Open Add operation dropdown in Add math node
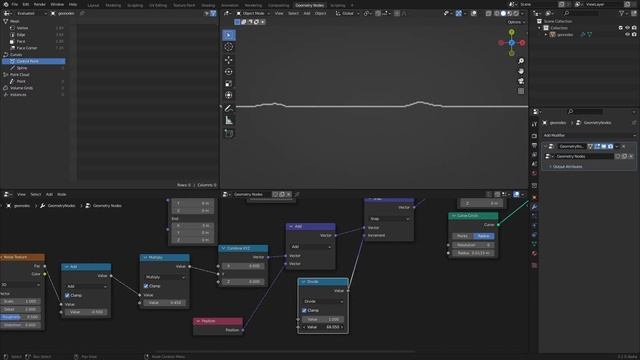This screenshot has width=640, height=360. coord(86,286)
